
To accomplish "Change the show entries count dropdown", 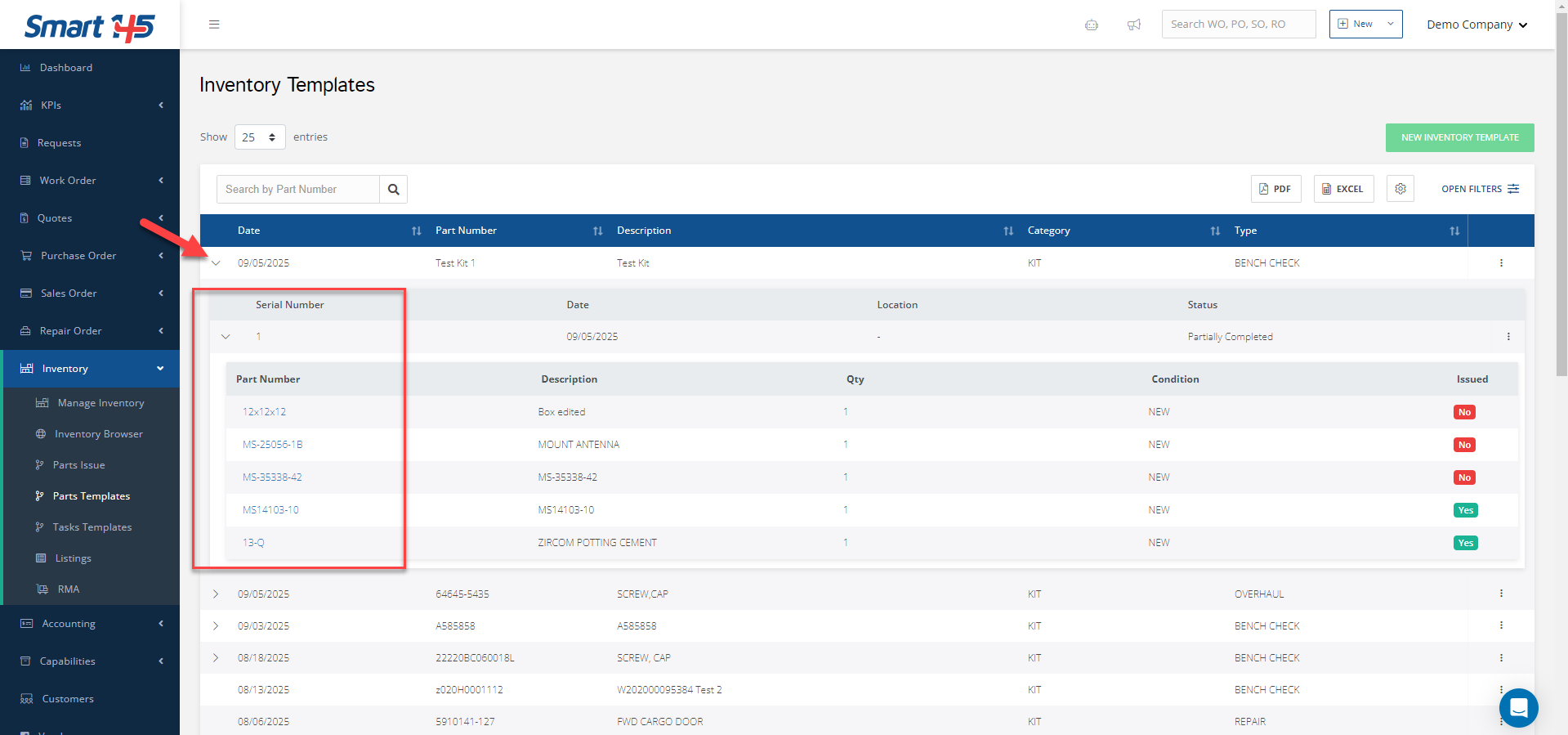I will pyautogui.click(x=260, y=137).
